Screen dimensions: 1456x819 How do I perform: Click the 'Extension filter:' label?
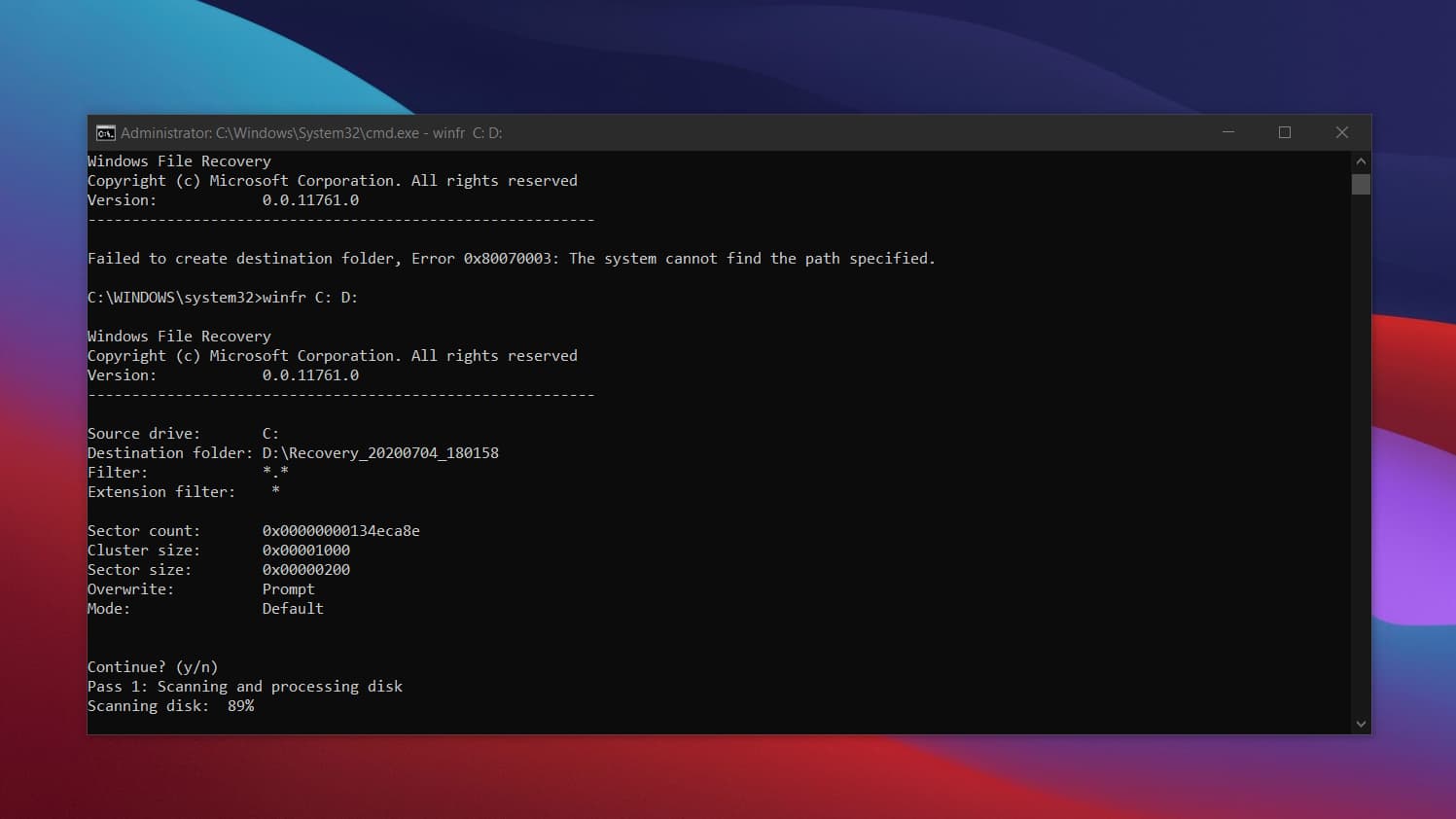161,492
